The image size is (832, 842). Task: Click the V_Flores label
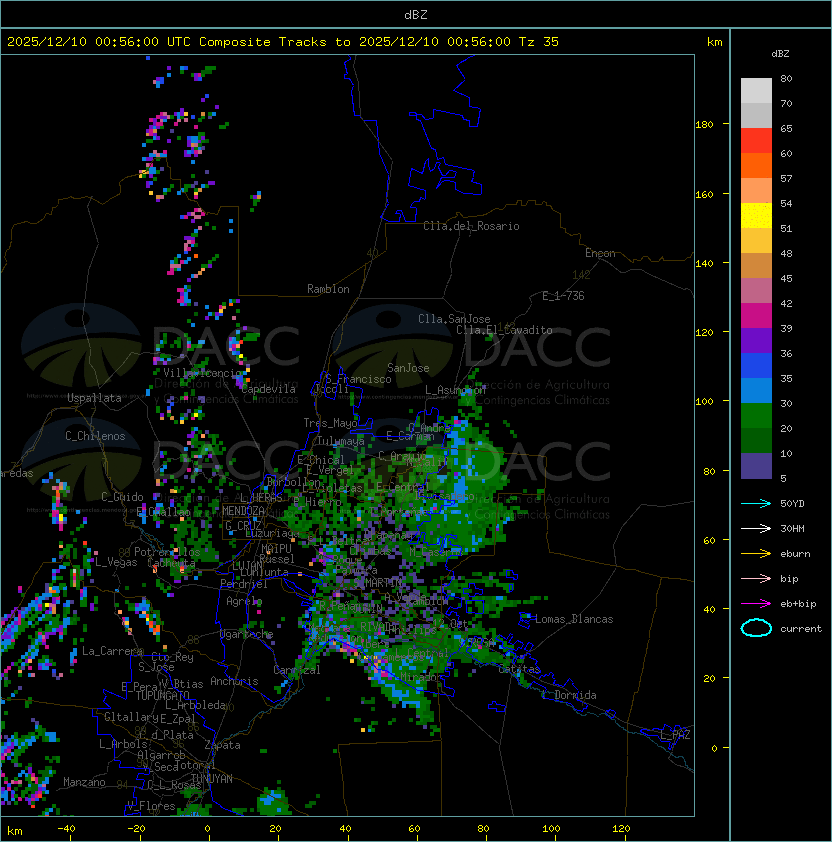pos(151,806)
